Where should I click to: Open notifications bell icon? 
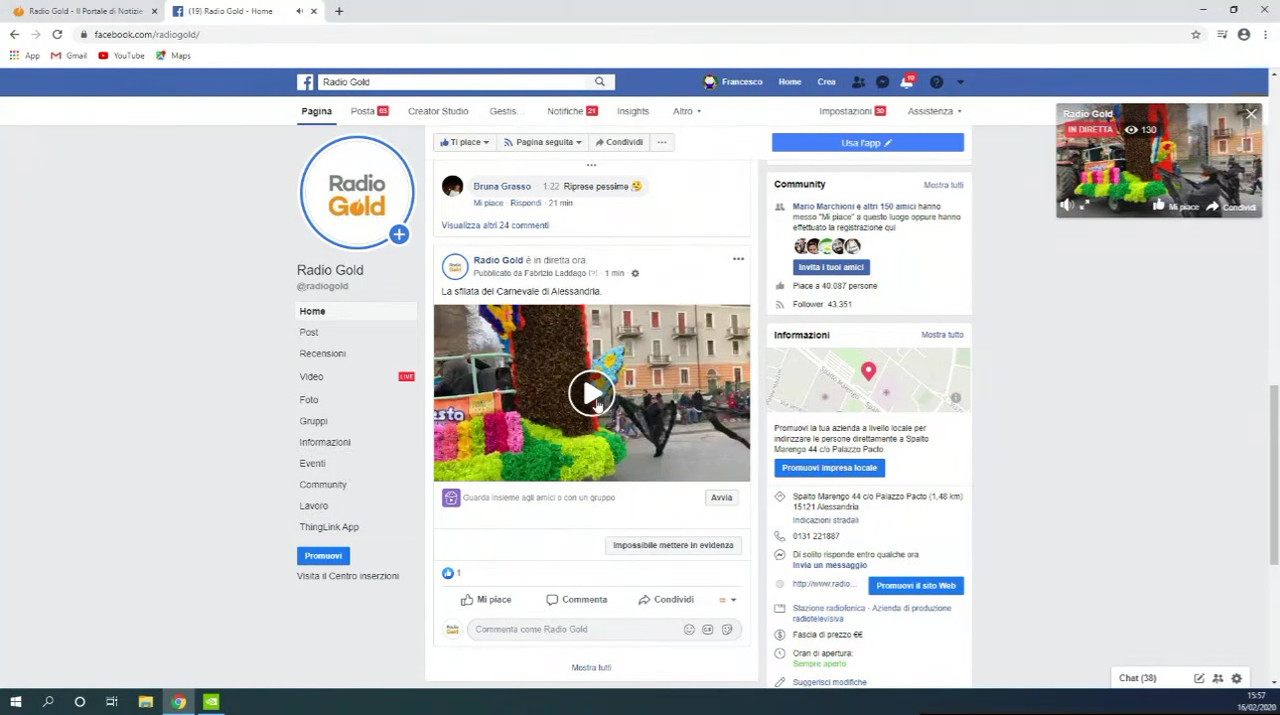[x=907, y=82]
